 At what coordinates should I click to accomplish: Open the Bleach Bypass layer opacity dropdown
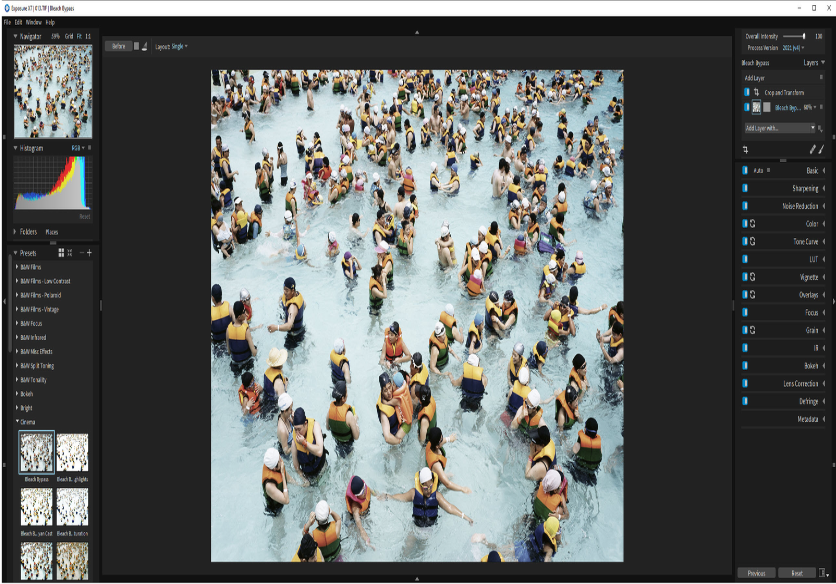pos(810,107)
